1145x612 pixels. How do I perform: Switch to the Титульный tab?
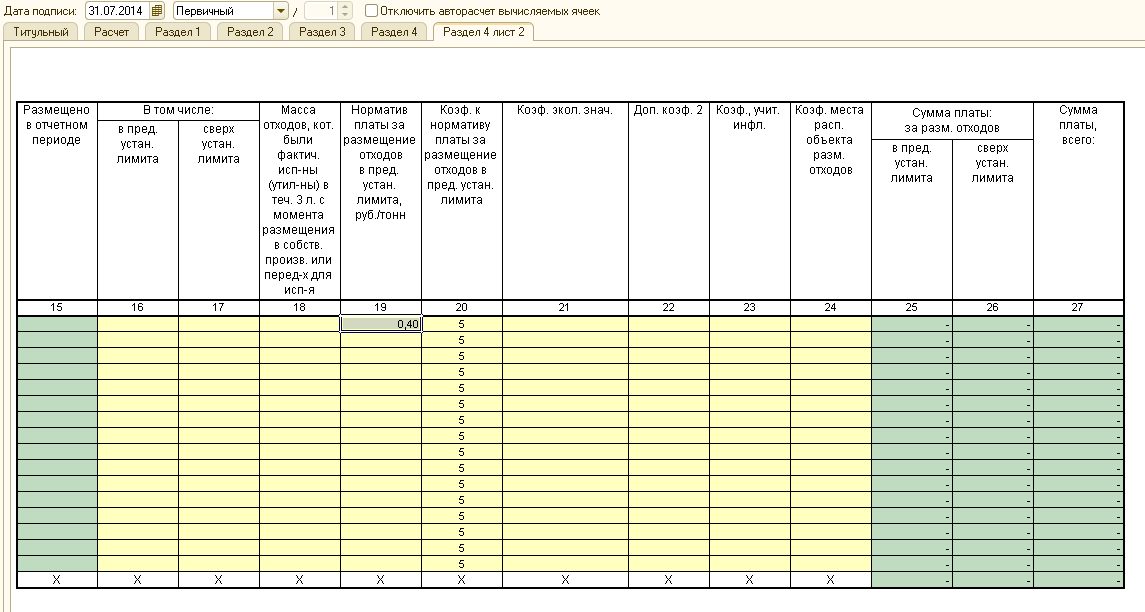pos(40,32)
